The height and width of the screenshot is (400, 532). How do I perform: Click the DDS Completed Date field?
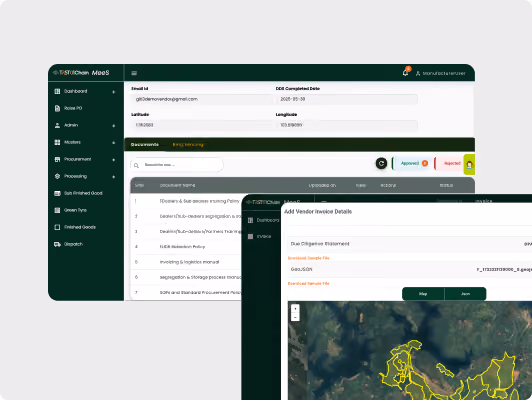[x=347, y=99]
